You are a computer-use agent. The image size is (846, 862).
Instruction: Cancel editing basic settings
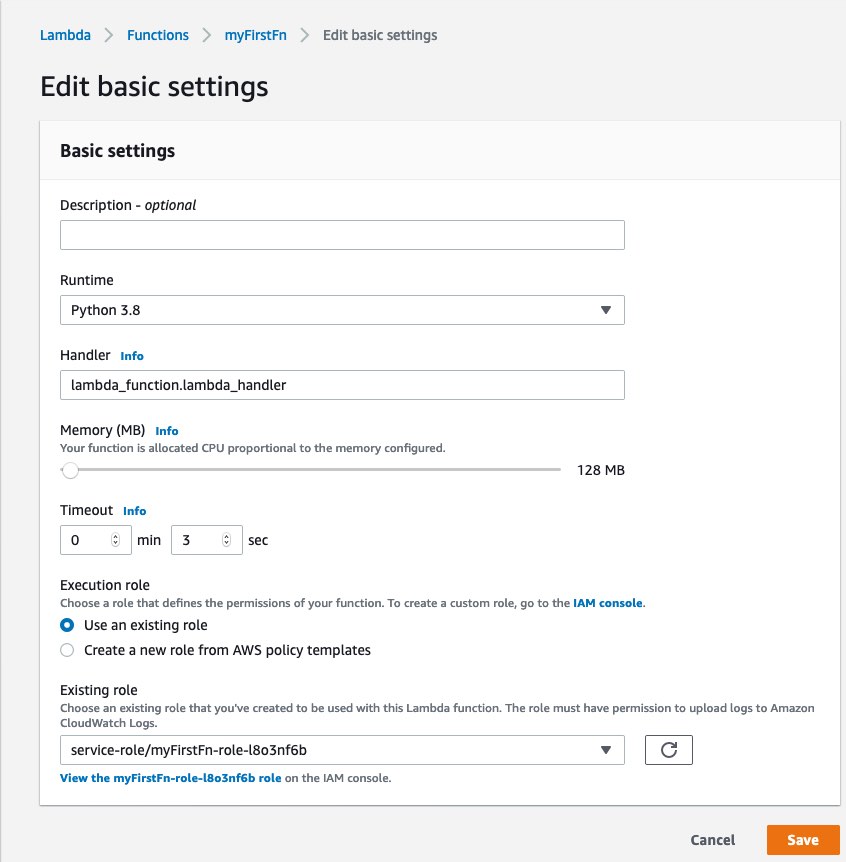712,840
